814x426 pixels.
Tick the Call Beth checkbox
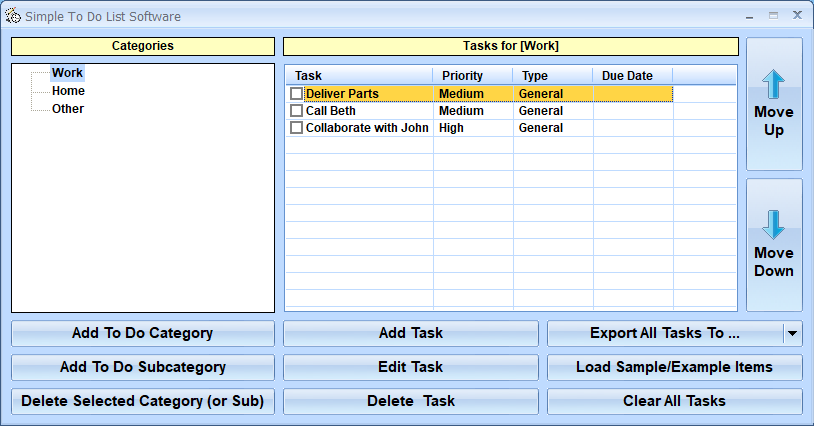click(296, 111)
